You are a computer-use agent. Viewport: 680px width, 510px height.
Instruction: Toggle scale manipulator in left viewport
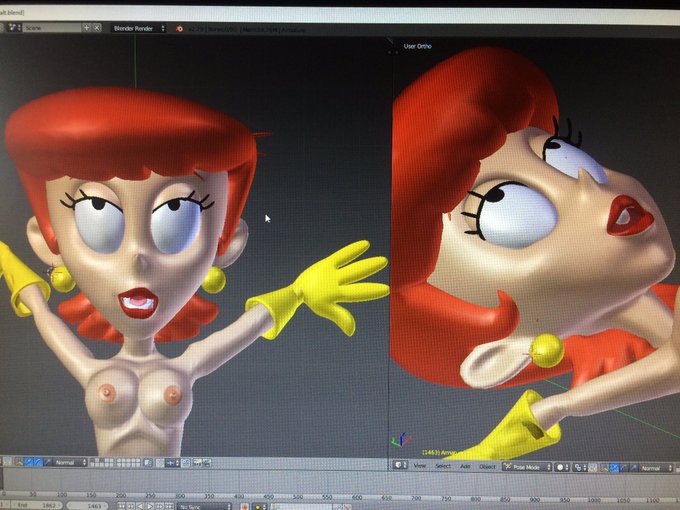[47, 462]
